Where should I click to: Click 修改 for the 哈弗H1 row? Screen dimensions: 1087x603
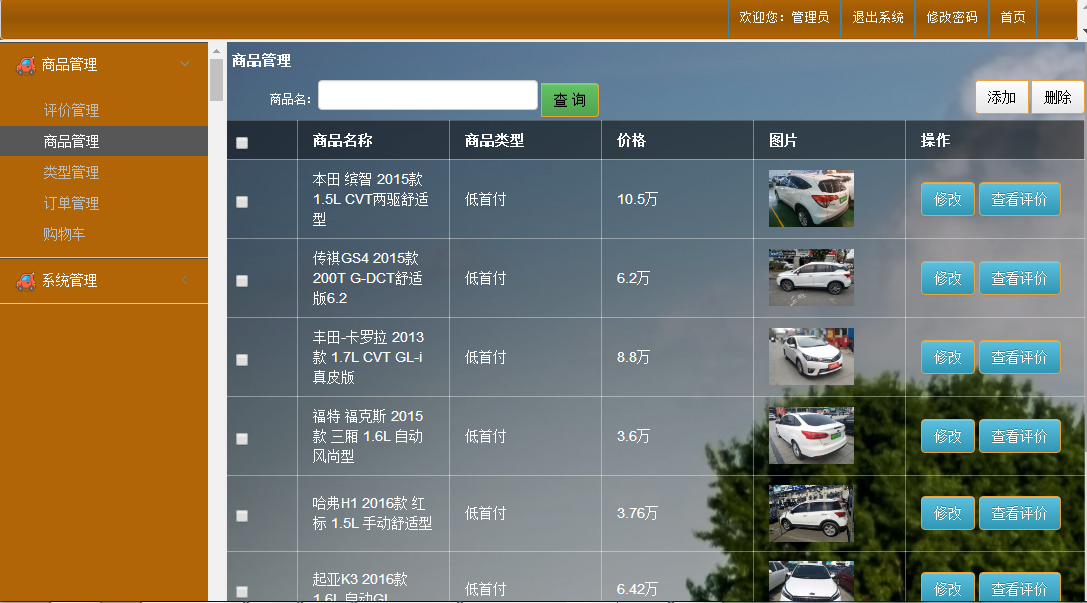[x=948, y=514]
